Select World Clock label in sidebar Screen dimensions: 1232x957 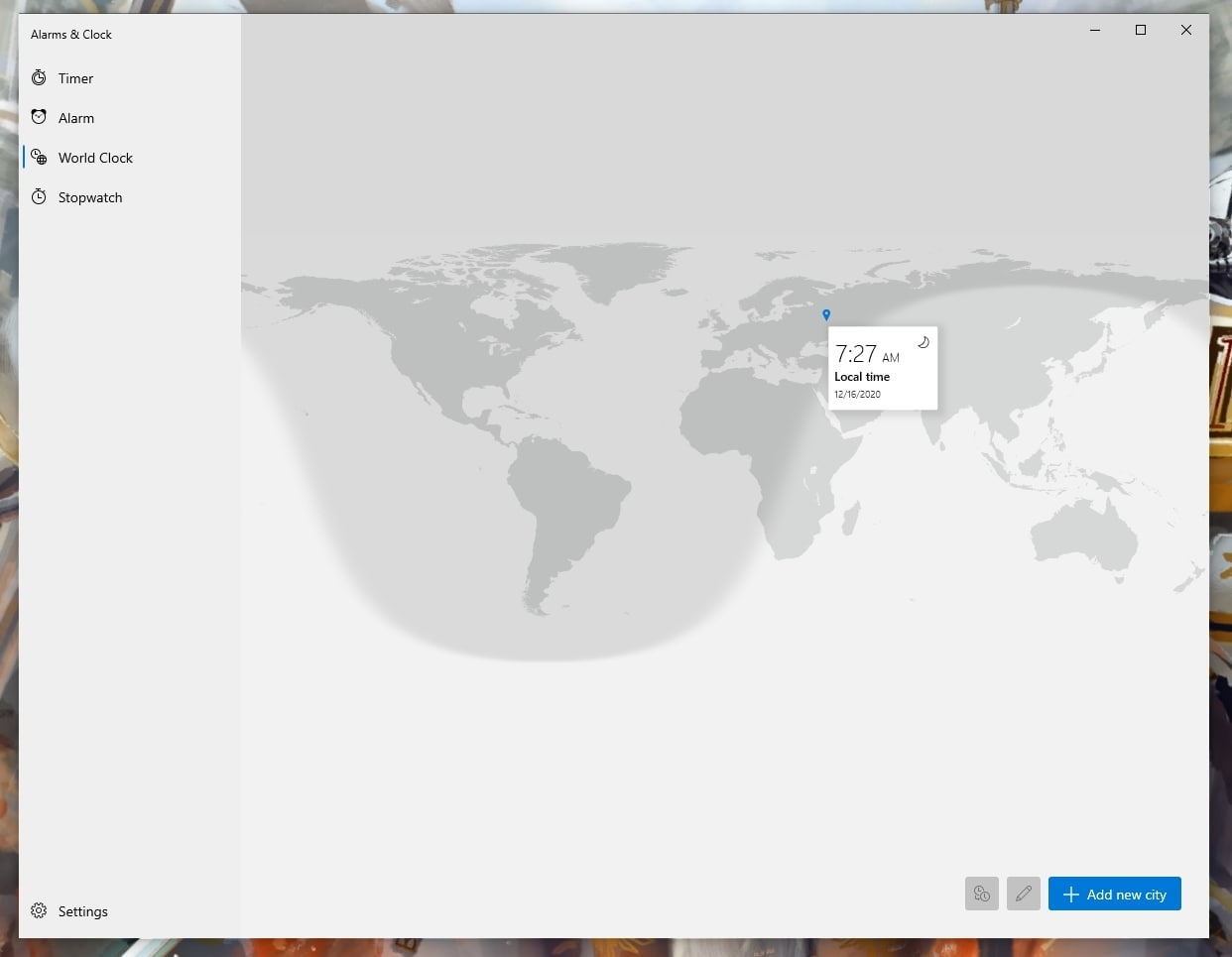tap(95, 158)
